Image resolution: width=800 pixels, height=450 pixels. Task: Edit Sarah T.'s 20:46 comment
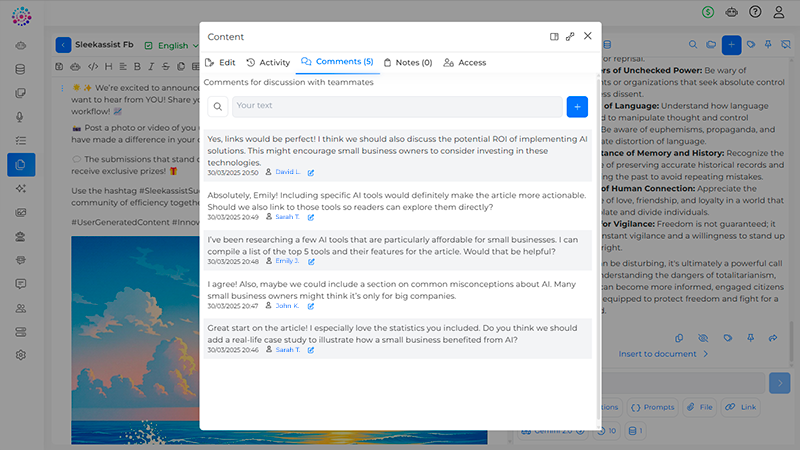311,350
